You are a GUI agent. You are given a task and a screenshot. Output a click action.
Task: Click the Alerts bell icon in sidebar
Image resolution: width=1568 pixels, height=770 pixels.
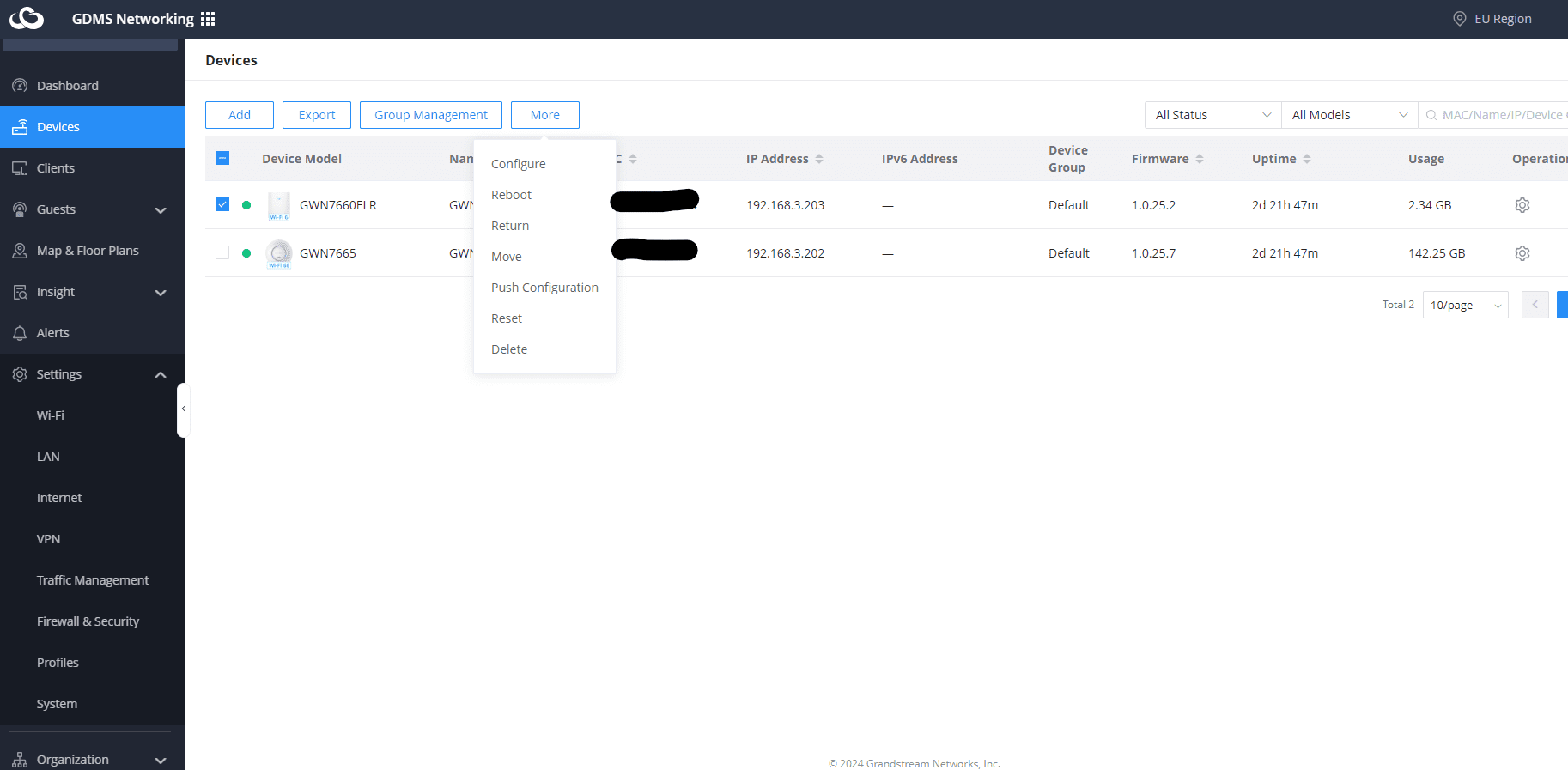click(x=20, y=333)
